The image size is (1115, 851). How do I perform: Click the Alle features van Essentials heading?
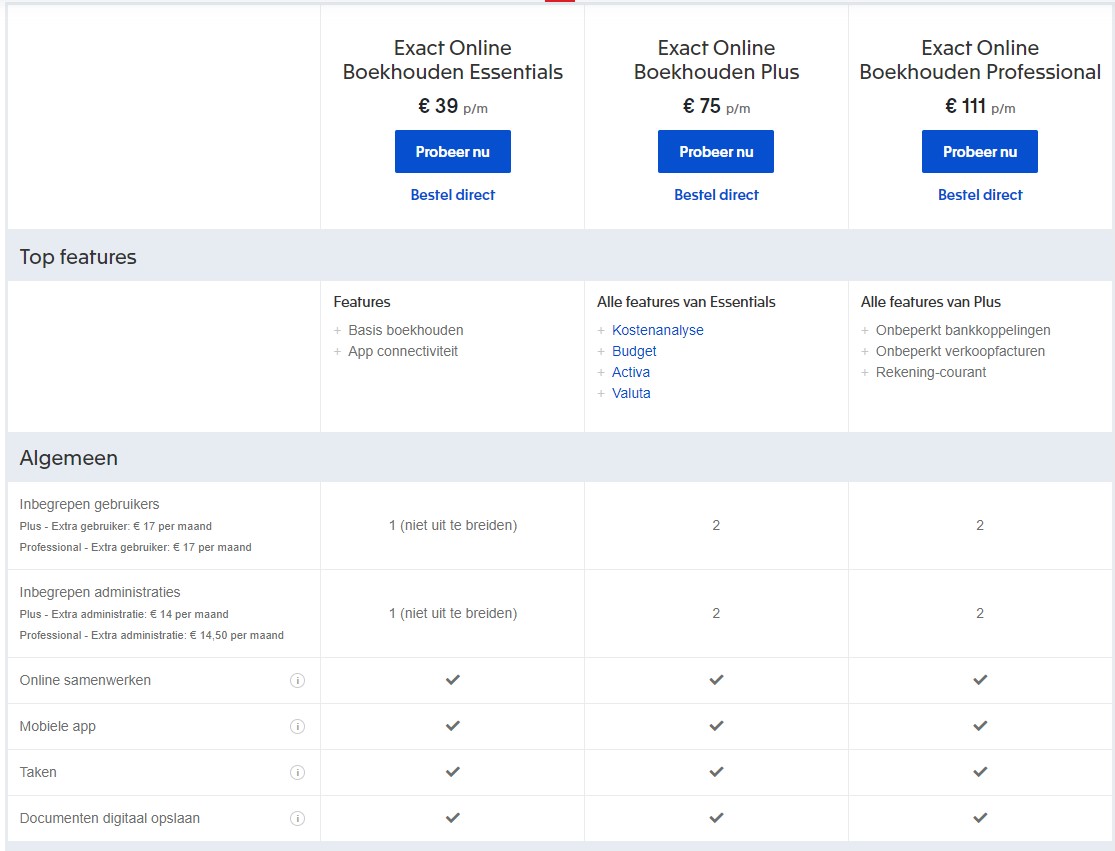[x=686, y=301]
